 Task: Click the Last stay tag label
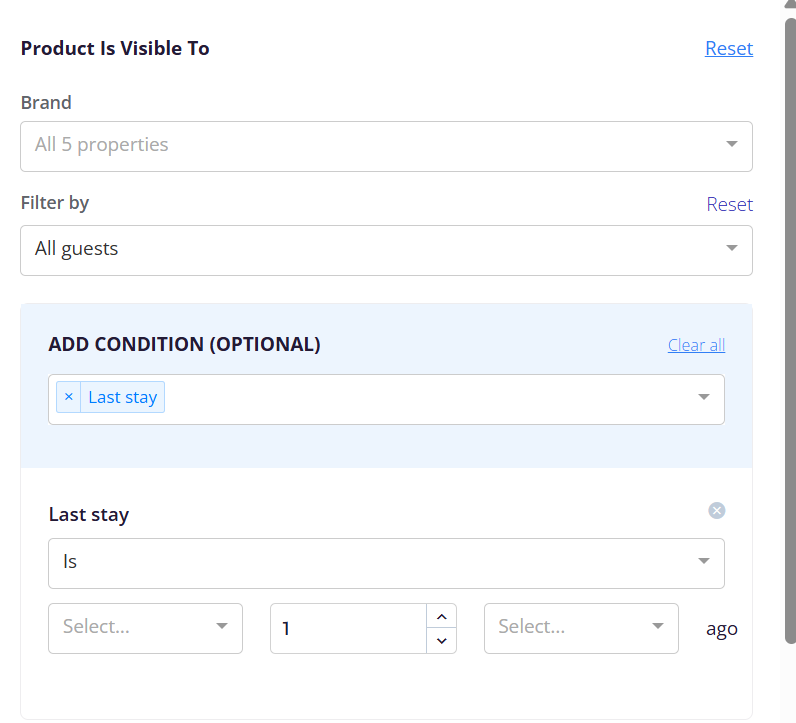122,397
